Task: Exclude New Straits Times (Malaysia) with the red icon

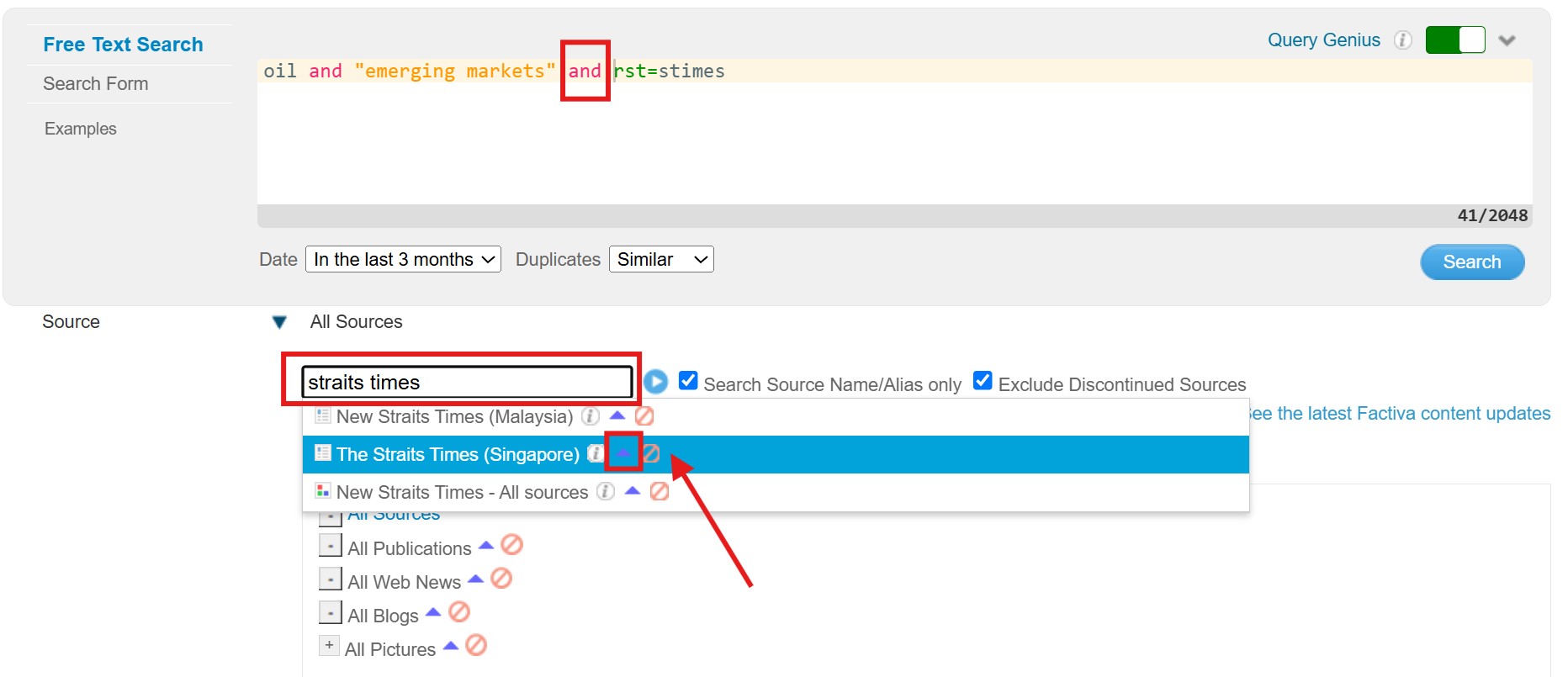Action: (644, 416)
